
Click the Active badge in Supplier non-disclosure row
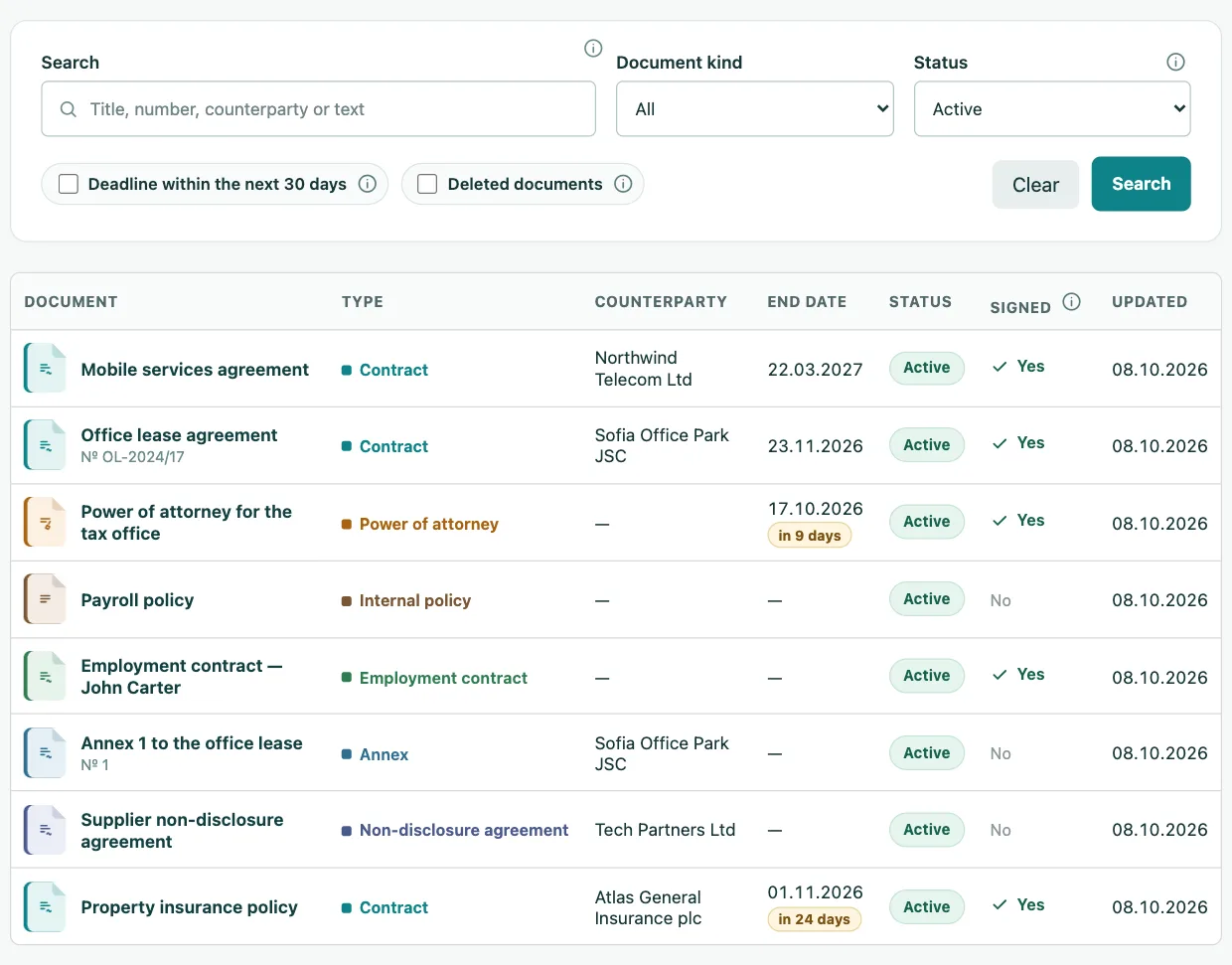pyautogui.click(x=926, y=830)
